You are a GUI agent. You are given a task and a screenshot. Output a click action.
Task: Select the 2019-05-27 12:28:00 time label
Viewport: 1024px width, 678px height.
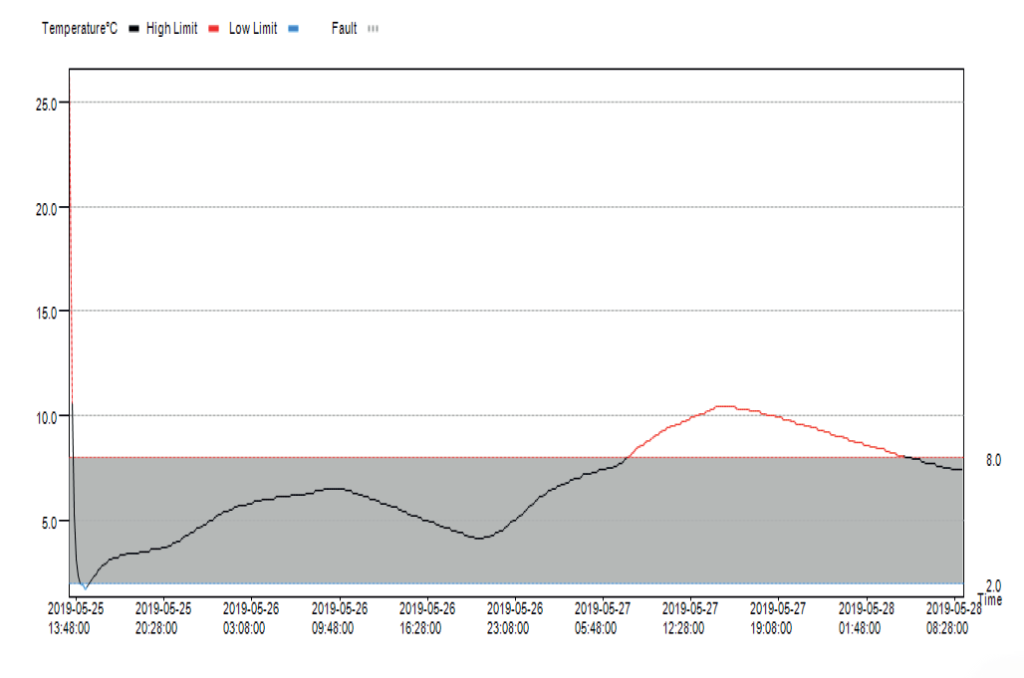[x=690, y=618]
